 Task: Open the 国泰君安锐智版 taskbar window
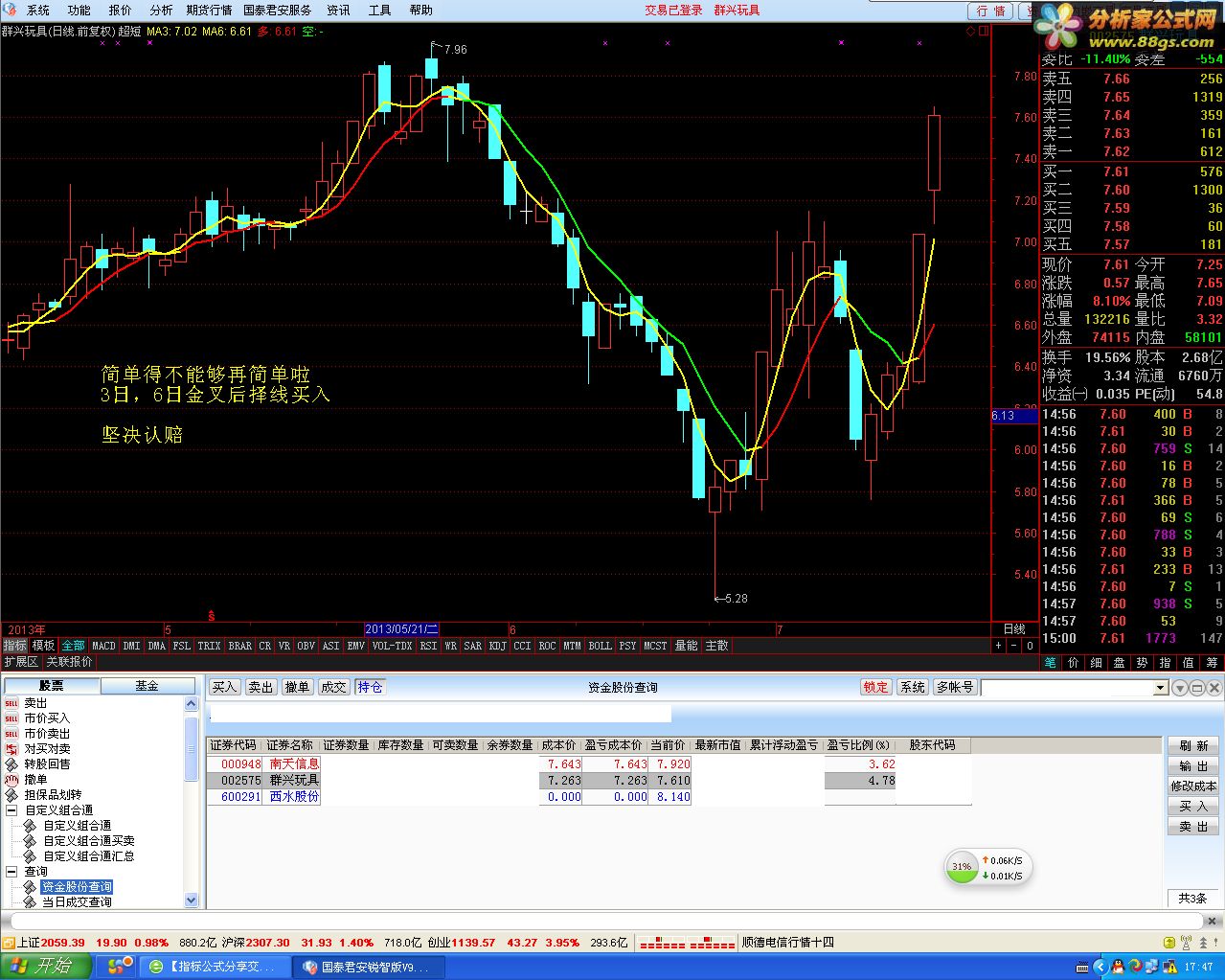(368, 967)
